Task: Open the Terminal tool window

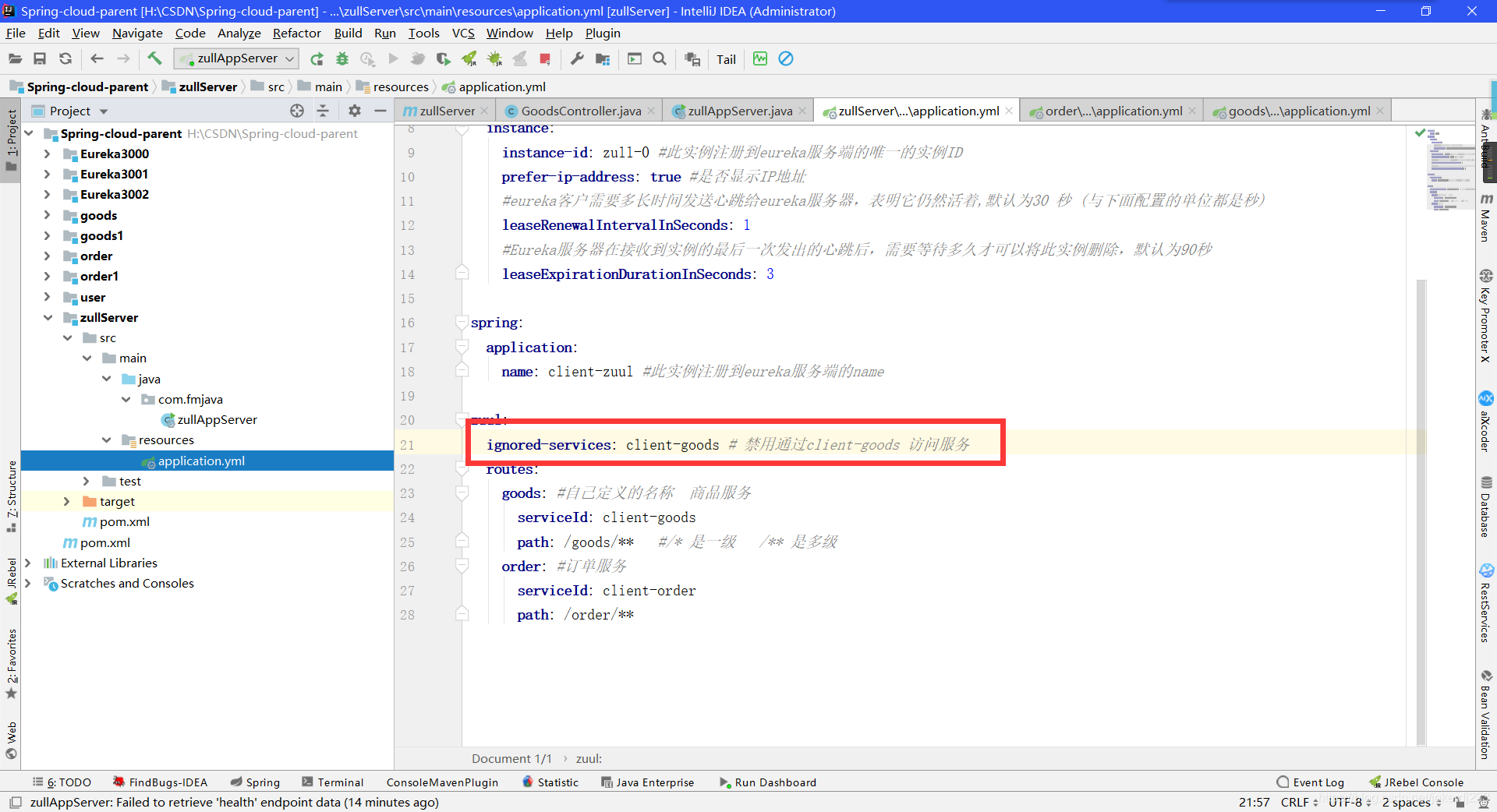Action: 333,782
